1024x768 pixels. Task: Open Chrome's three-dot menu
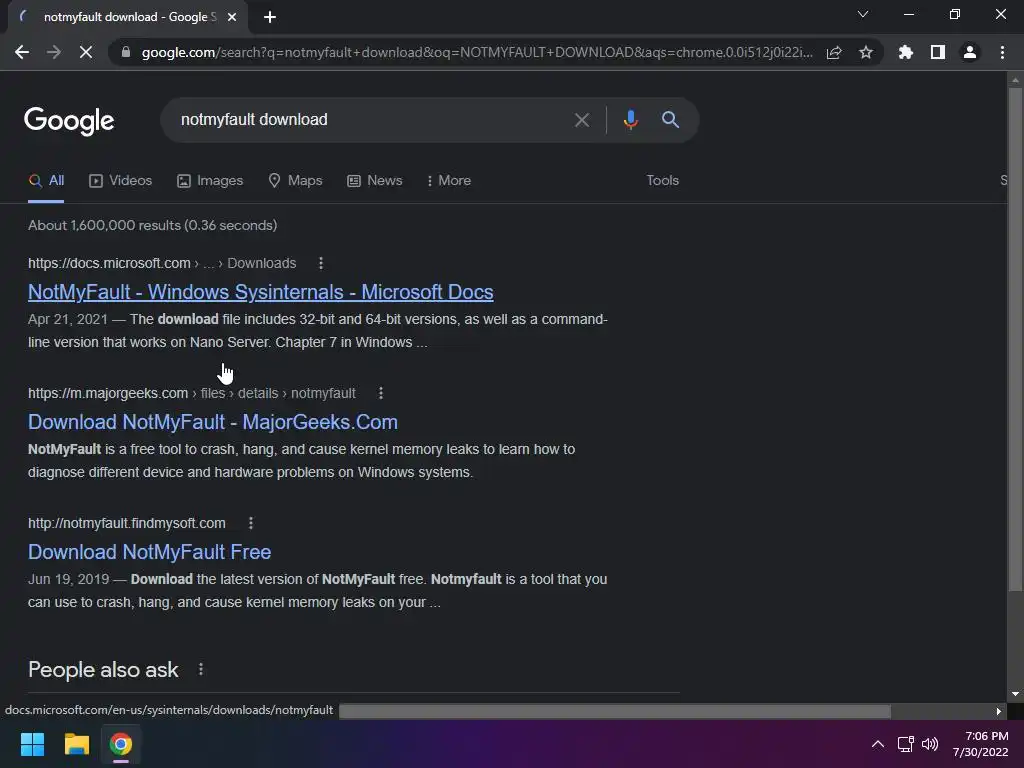click(1002, 52)
